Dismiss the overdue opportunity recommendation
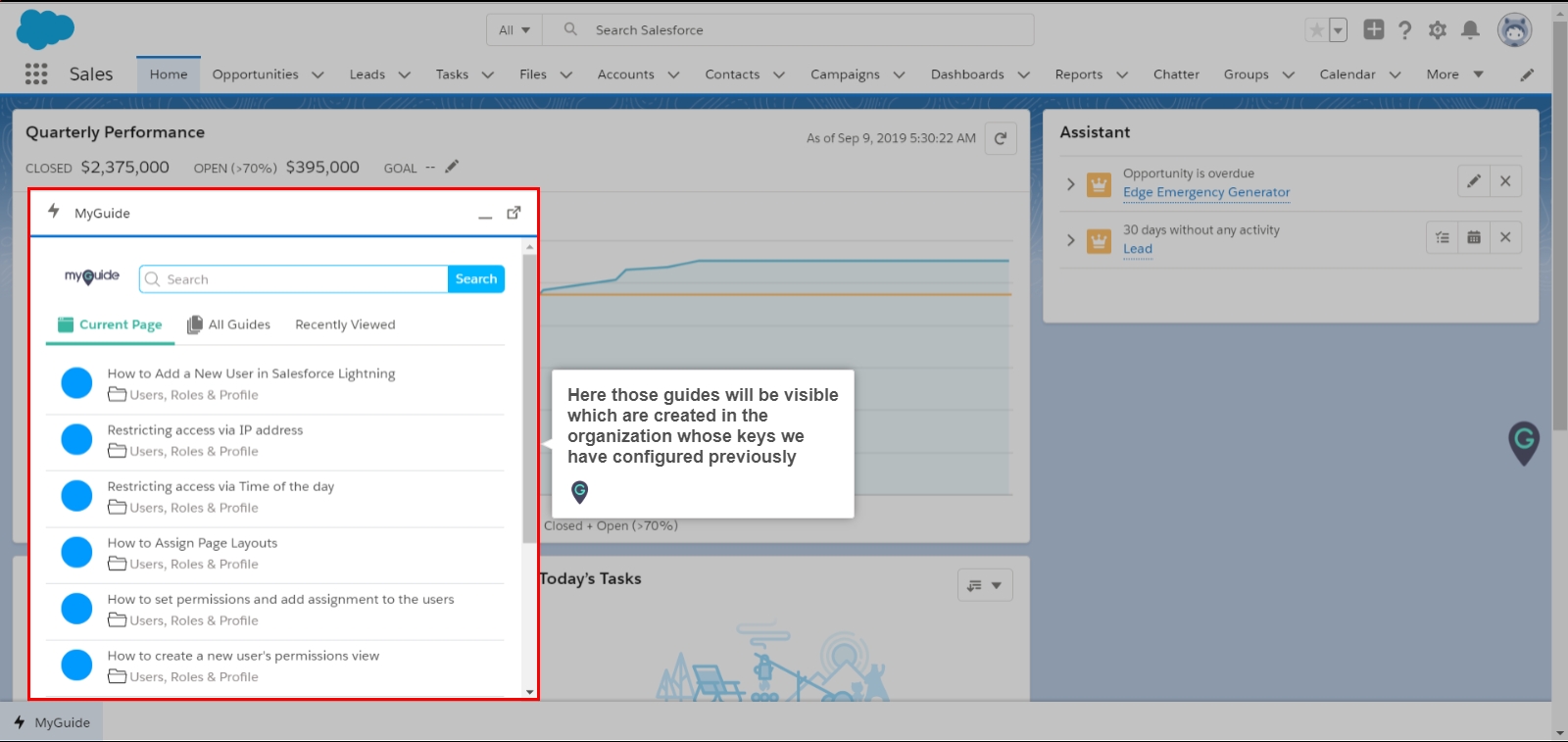The width and height of the screenshot is (1568, 742). coord(1505,181)
